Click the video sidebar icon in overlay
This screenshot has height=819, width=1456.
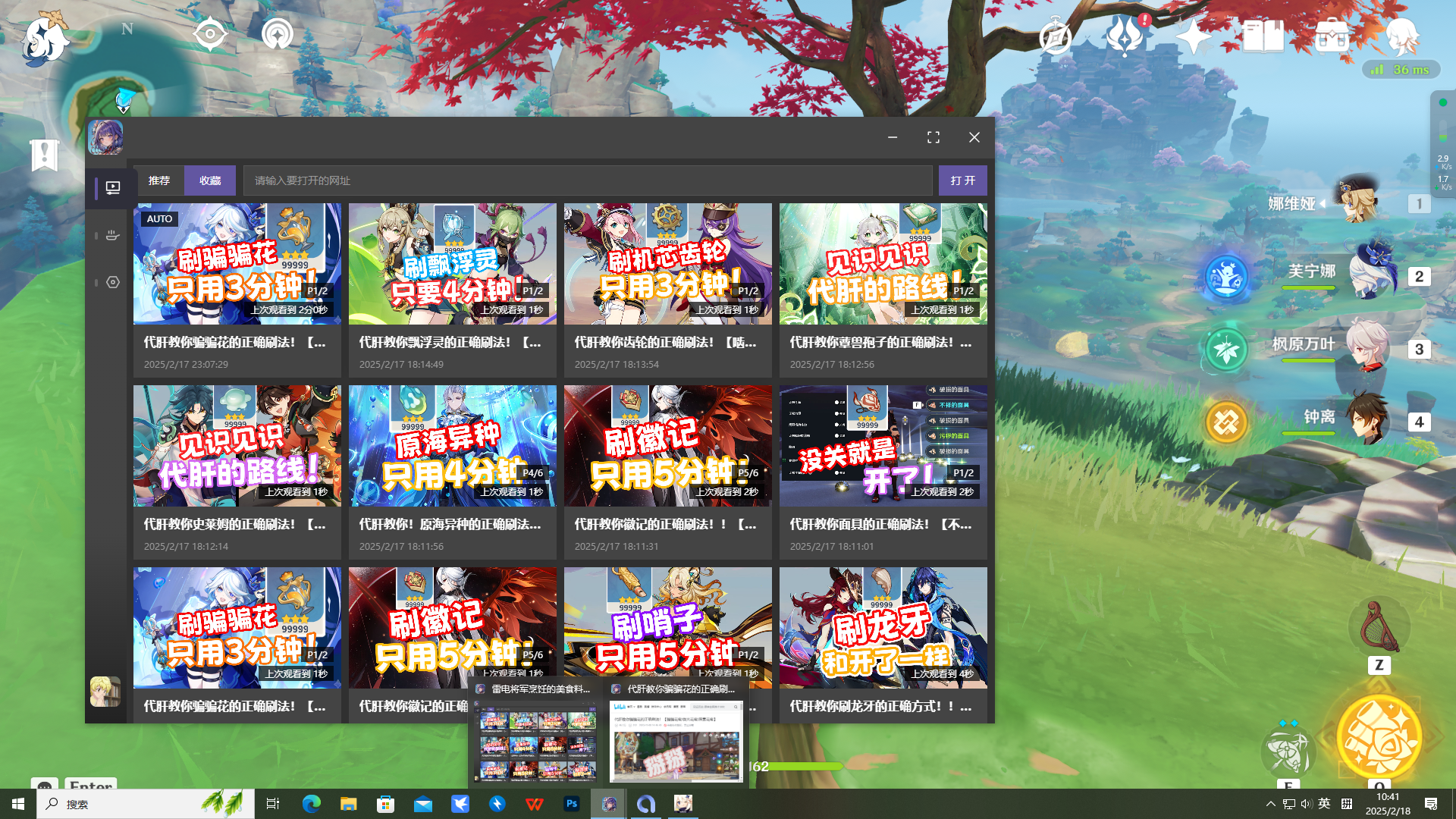pyautogui.click(x=113, y=187)
